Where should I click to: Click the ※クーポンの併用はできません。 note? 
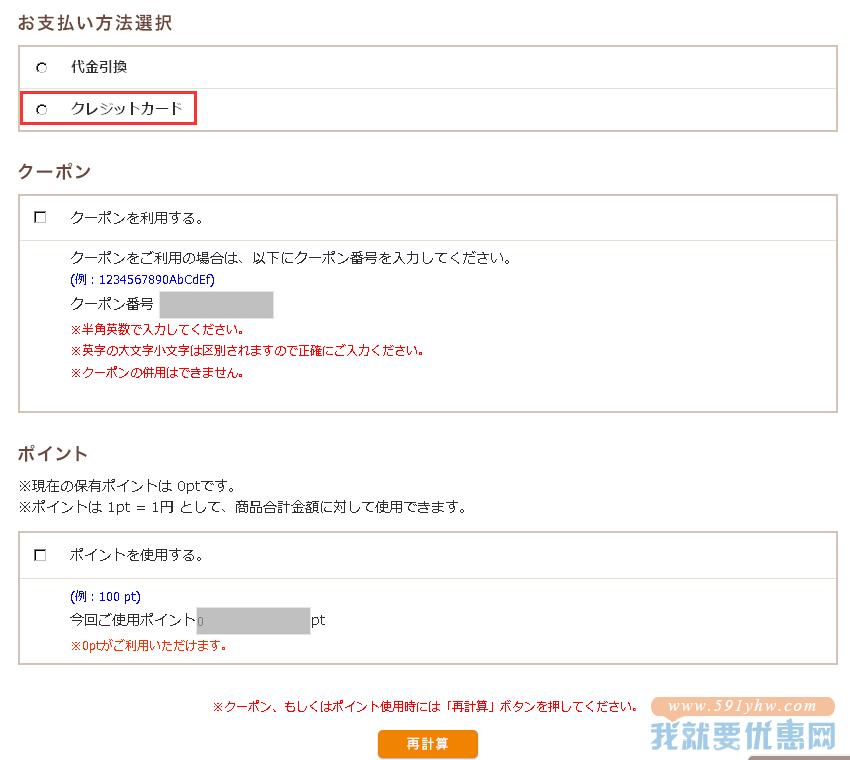[x=157, y=373]
